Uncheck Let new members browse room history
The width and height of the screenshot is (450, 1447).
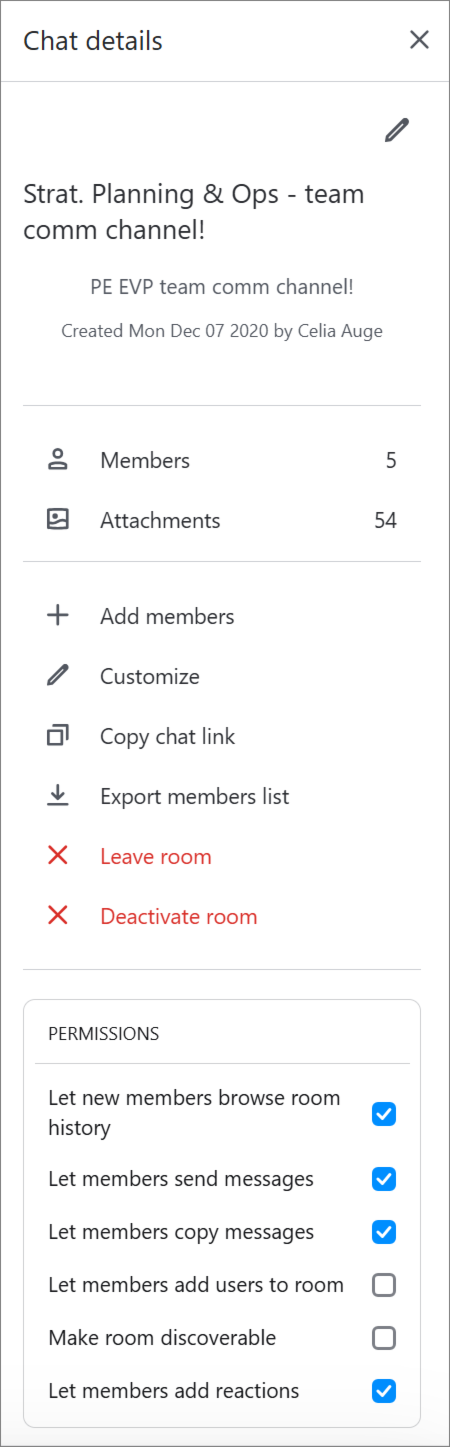(384, 1113)
